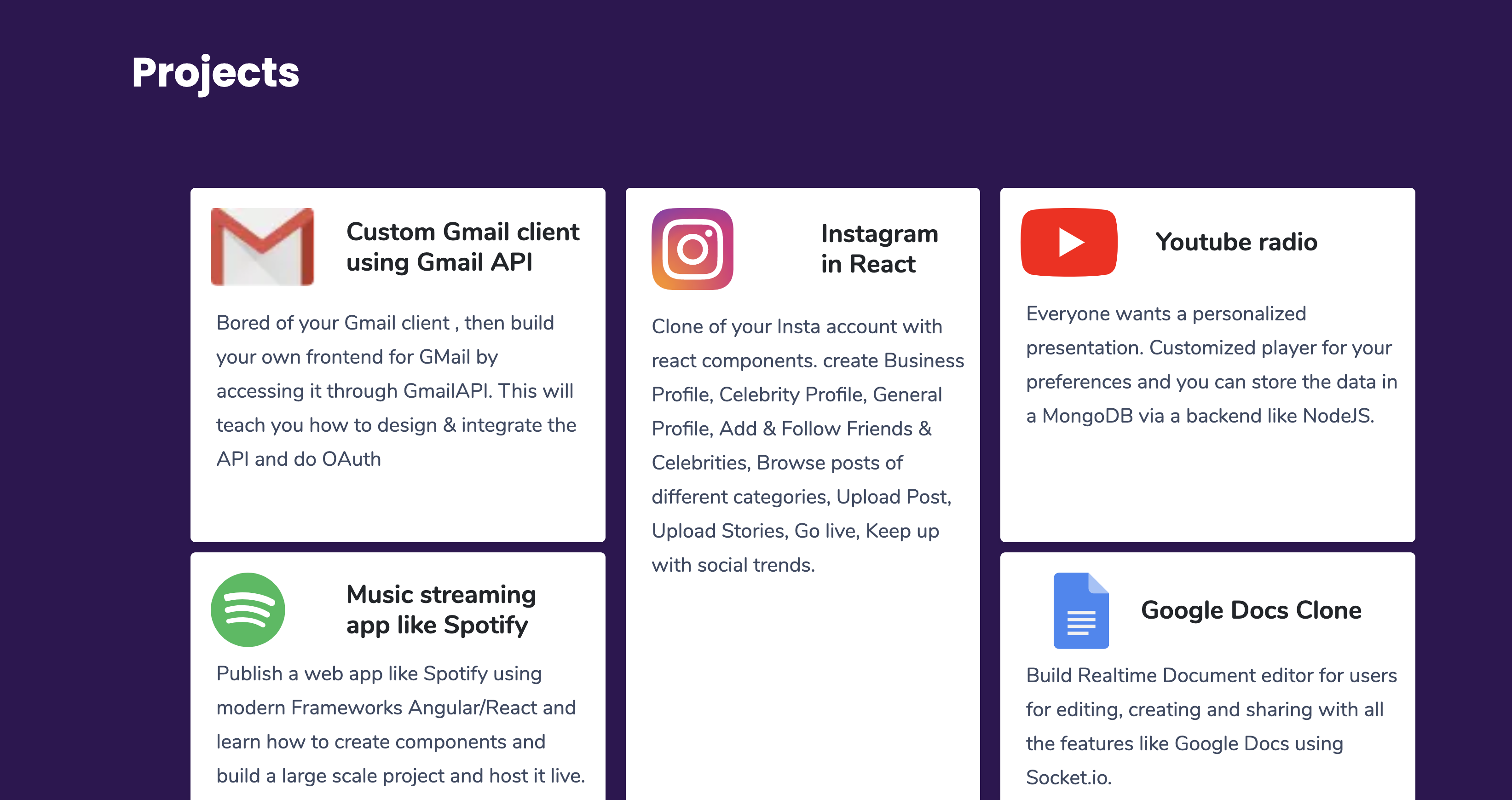1512x800 pixels.
Task: Click the Socket.io text in Docs card
Action: (x=1068, y=778)
